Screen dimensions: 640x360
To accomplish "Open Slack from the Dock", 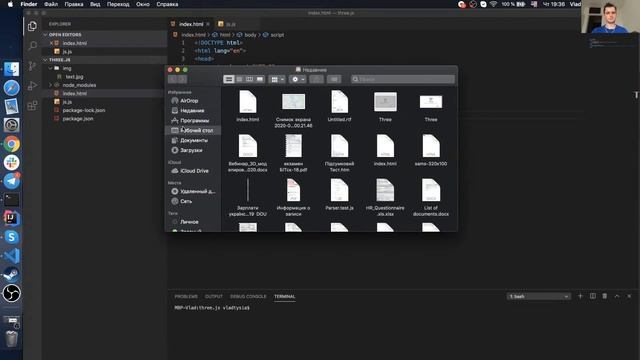I will click(x=11, y=162).
